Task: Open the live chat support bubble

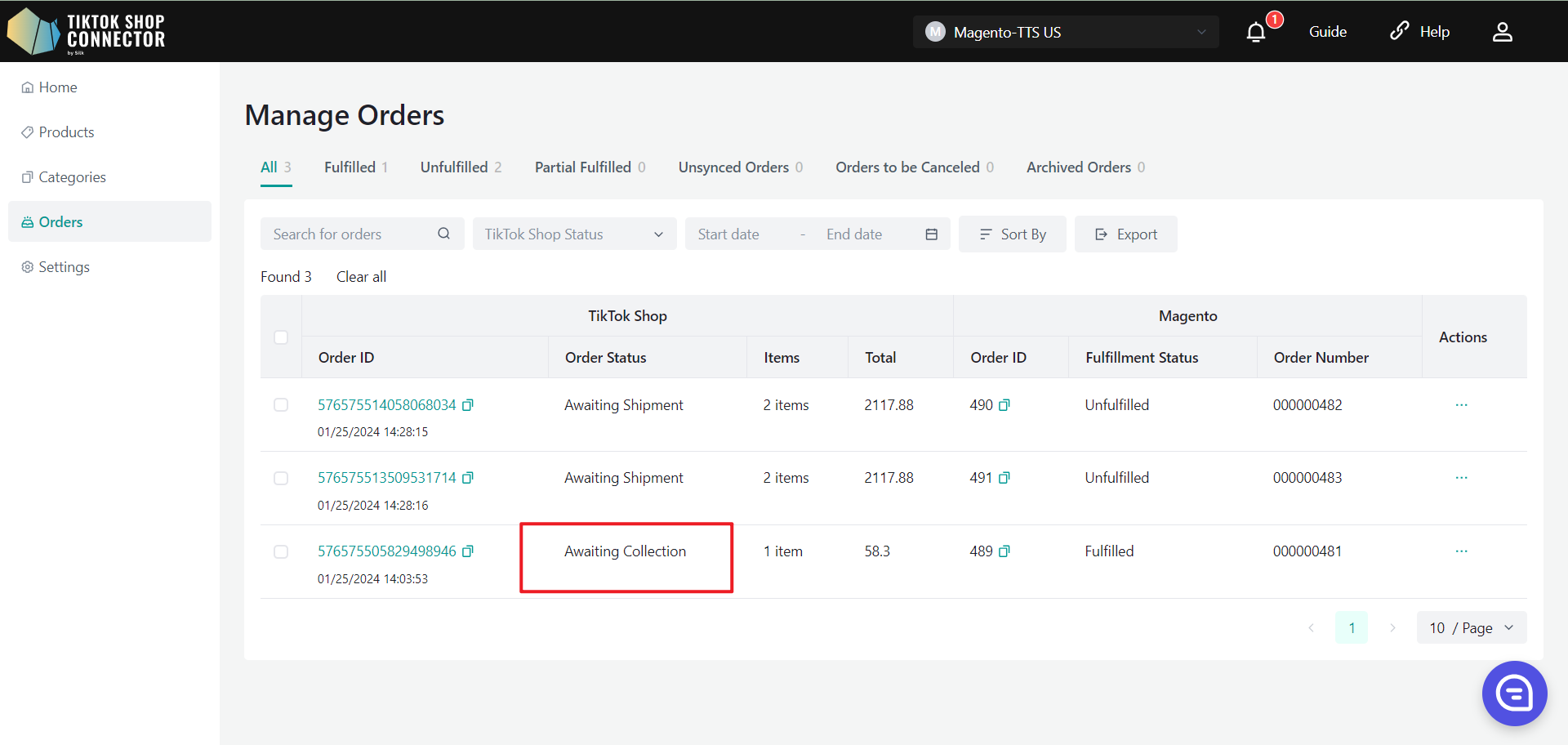Action: [x=1514, y=694]
